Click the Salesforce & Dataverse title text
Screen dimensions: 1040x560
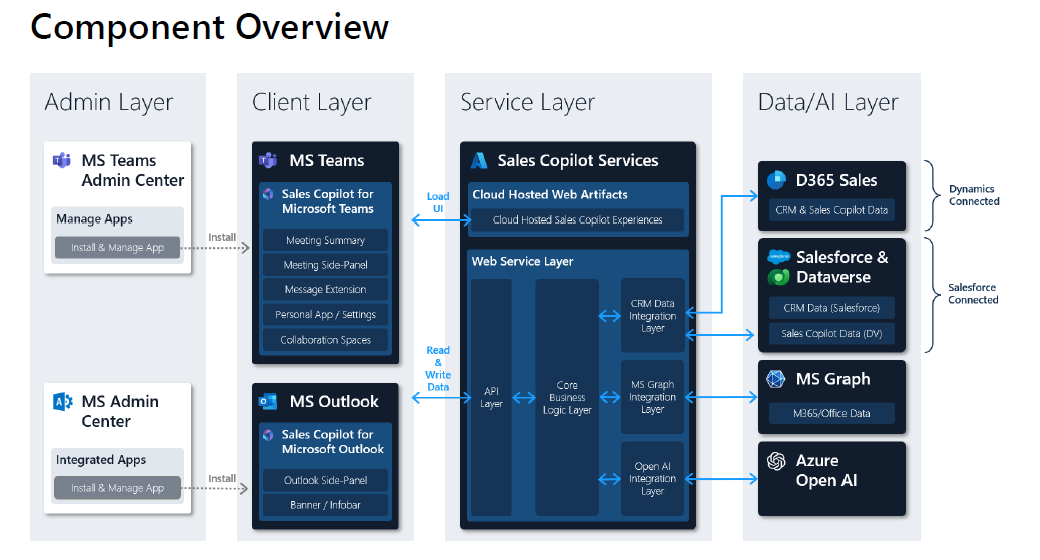click(842, 267)
